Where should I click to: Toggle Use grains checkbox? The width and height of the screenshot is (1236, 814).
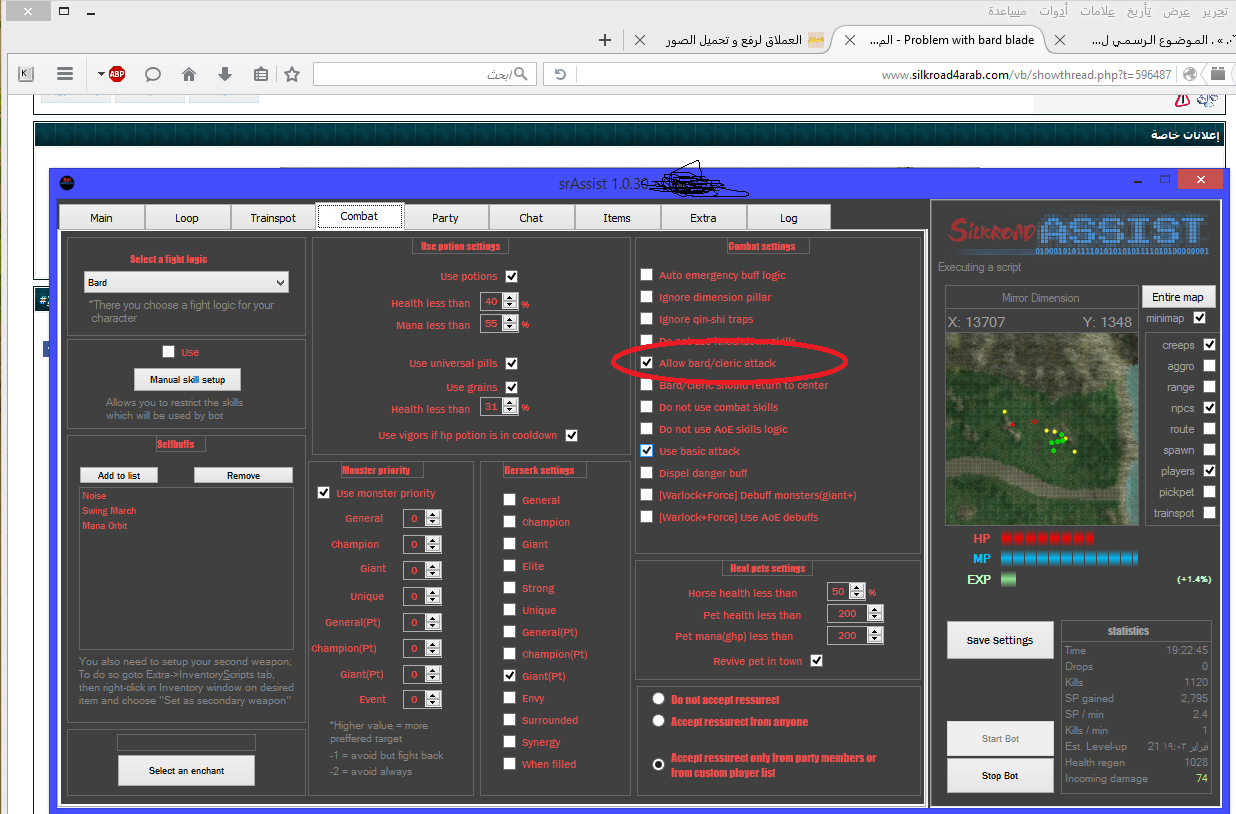click(512, 387)
